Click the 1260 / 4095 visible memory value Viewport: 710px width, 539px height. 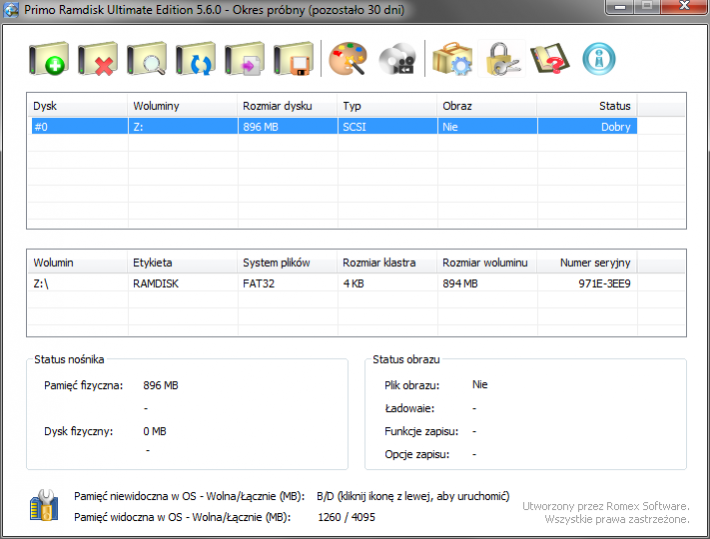pos(346,517)
